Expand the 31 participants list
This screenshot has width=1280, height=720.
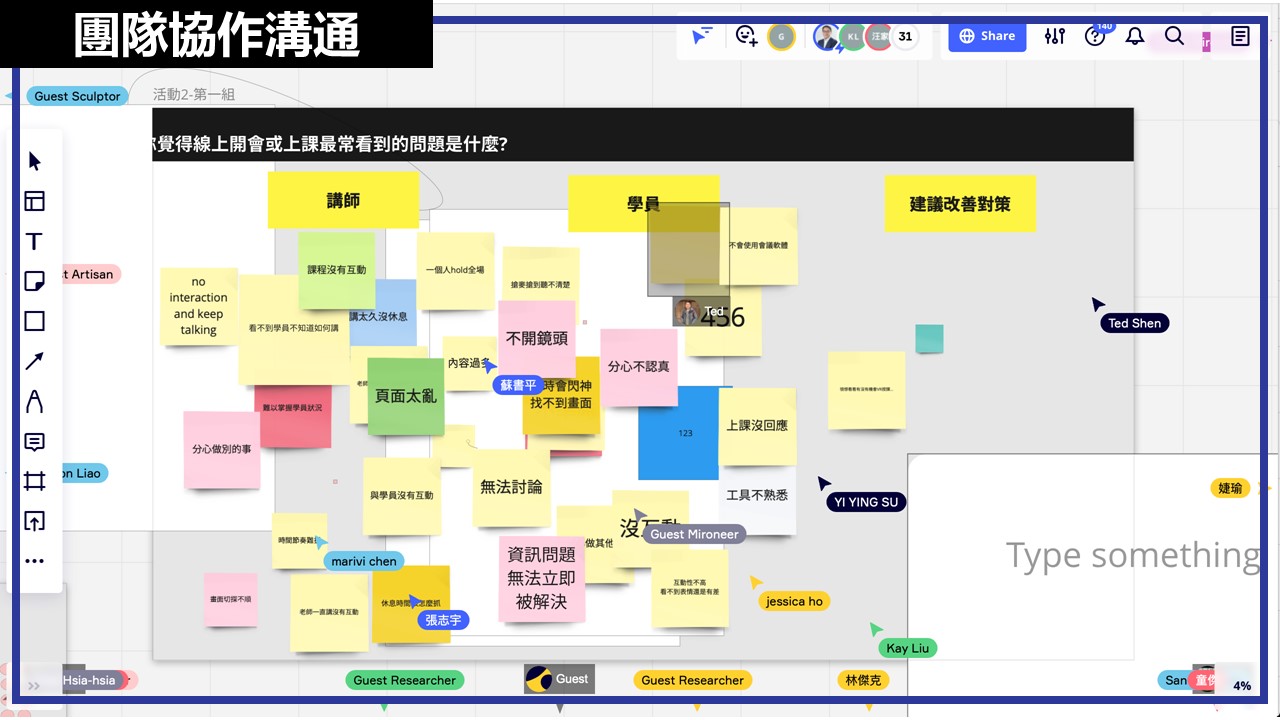click(905, 37)
